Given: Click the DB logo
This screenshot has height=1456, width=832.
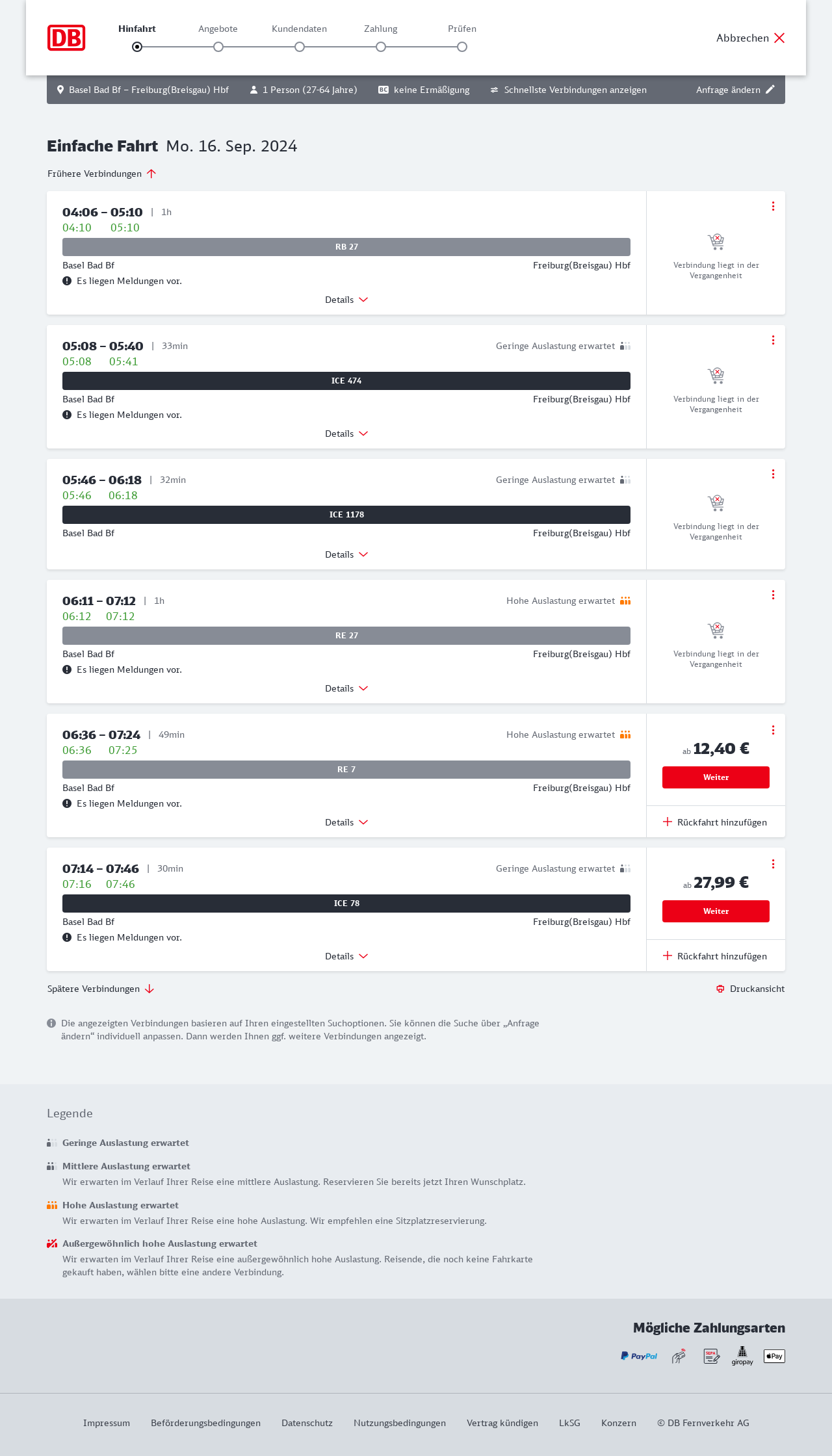Looking at the screenshot, I should [x=66, y=38].
